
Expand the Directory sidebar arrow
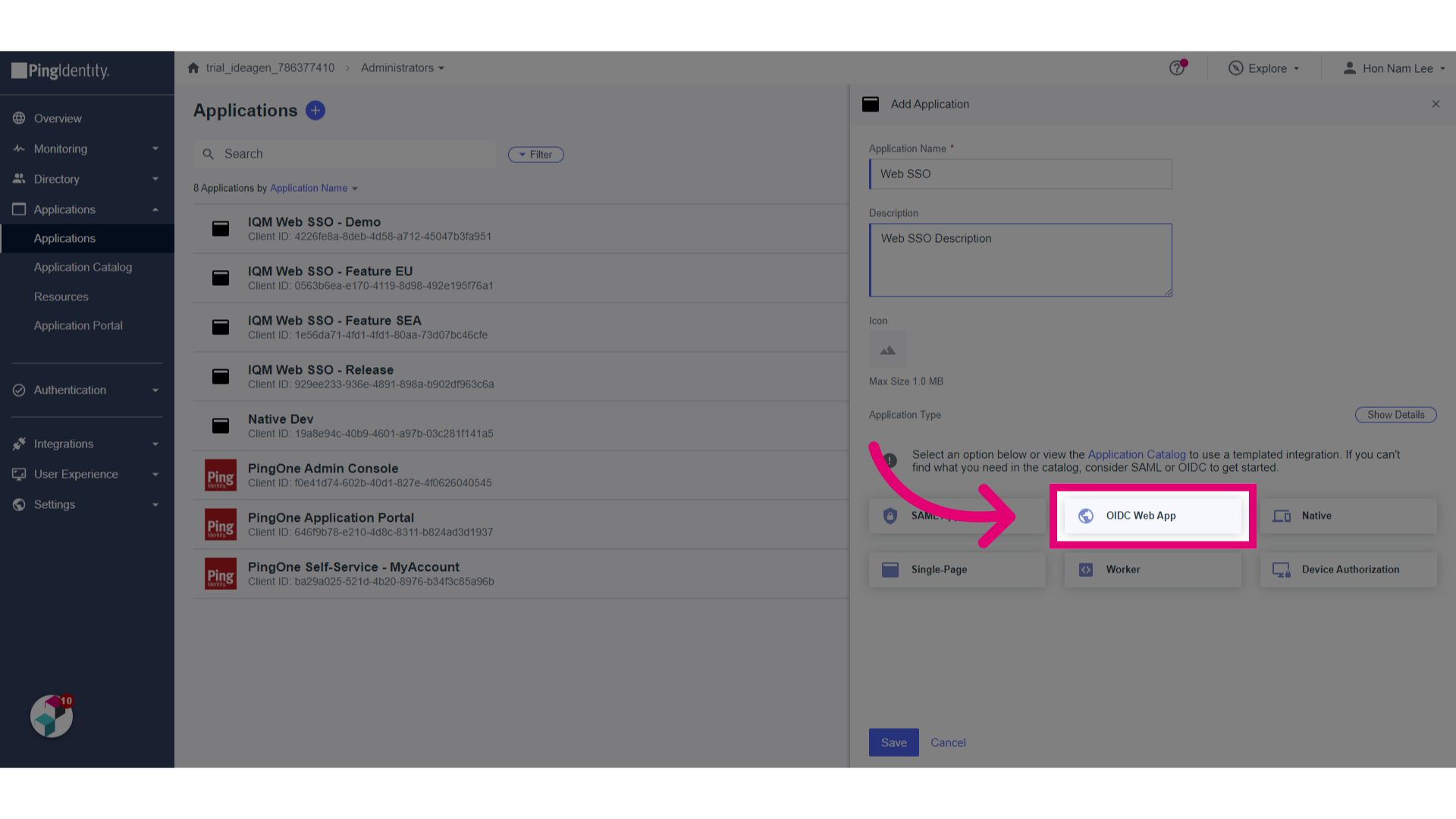pyautogui.click(x=155, y=179)
